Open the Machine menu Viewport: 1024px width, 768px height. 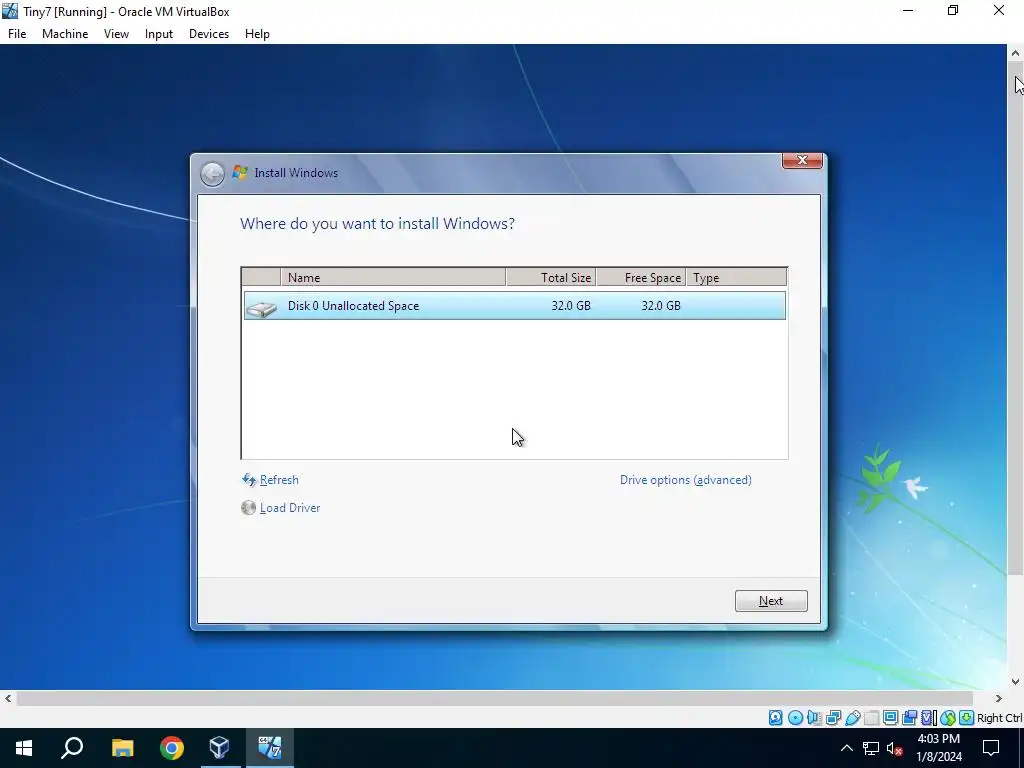[x=65, y=34]
